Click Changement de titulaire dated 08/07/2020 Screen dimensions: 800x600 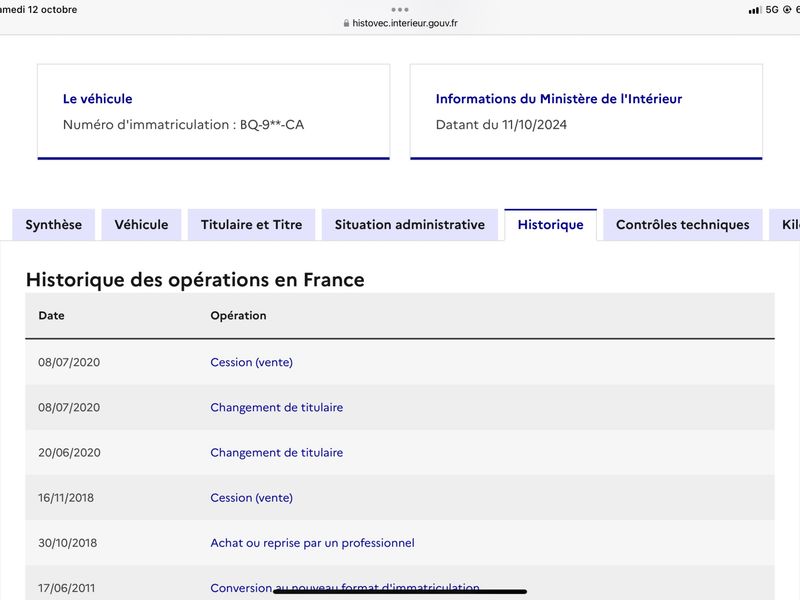pyautogui.click(x=277, y=407)
